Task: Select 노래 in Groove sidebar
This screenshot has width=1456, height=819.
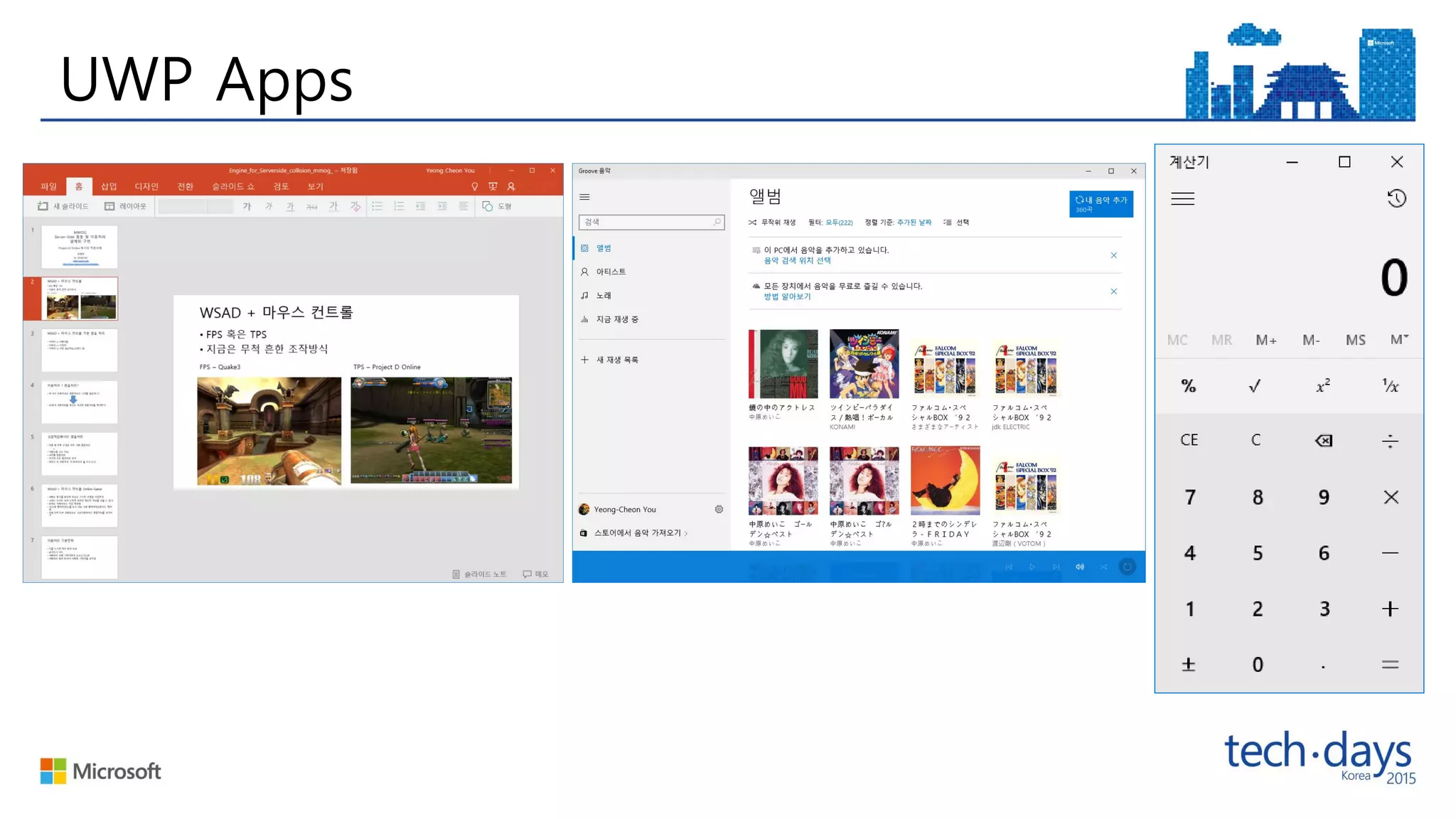Action: click(x=604, y=295)
